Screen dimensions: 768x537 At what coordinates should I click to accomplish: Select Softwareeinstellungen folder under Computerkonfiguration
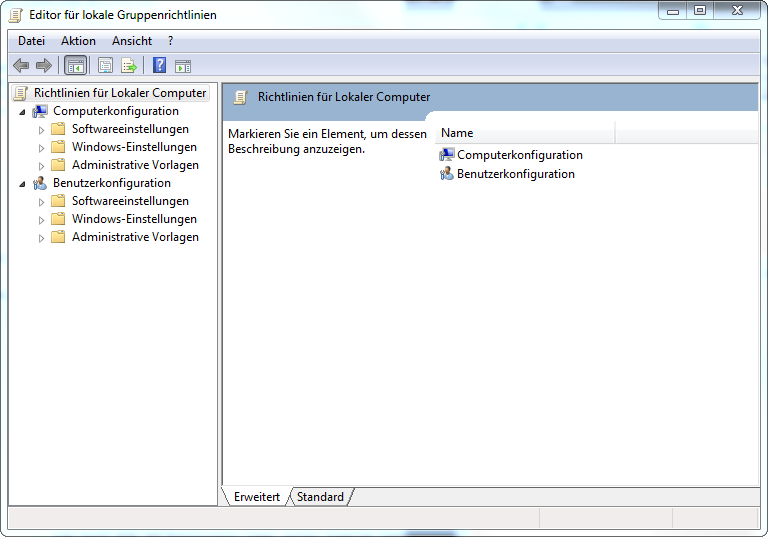(130, 129)
